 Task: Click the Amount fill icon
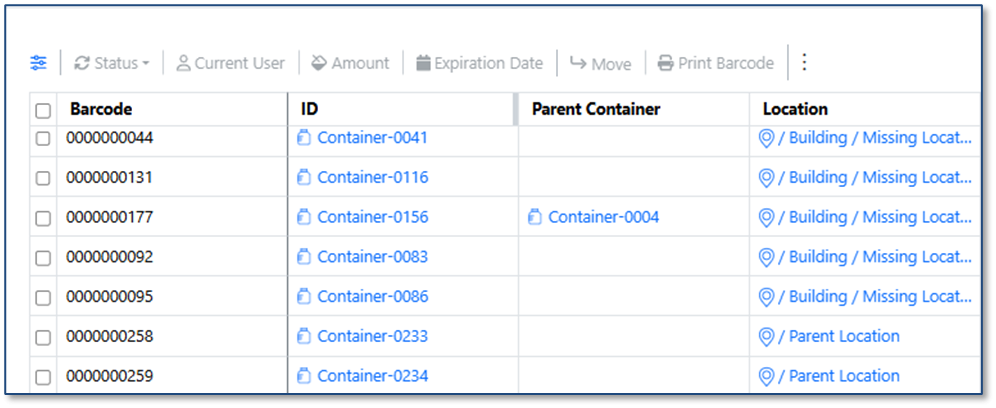pyautogui.click(x=319, y=63)
